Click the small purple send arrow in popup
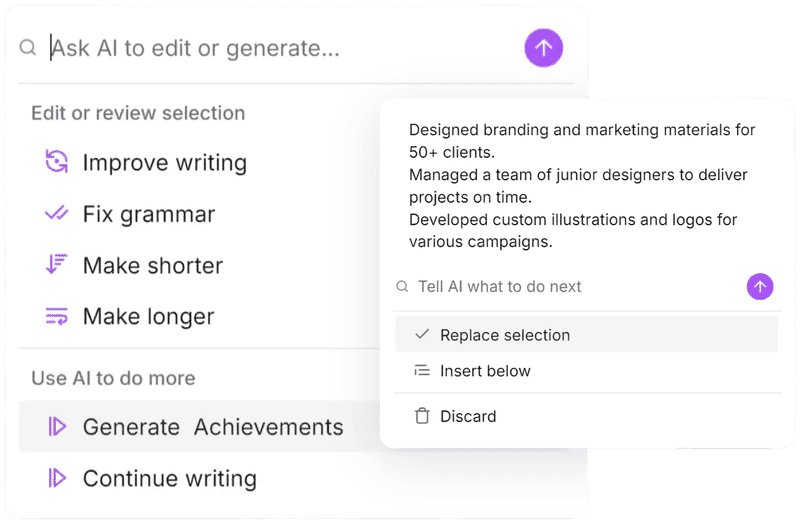The image size is (800, 527). [760, 287]
